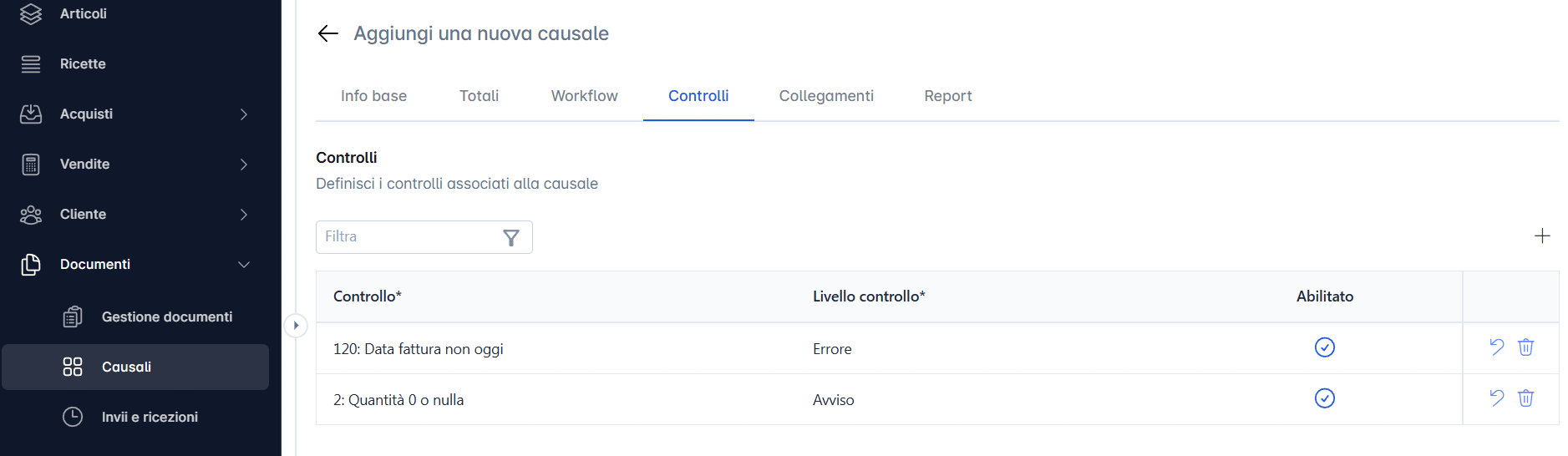Click into the Filtra input field
1568x456 pixels.
(x=409, y=237)
